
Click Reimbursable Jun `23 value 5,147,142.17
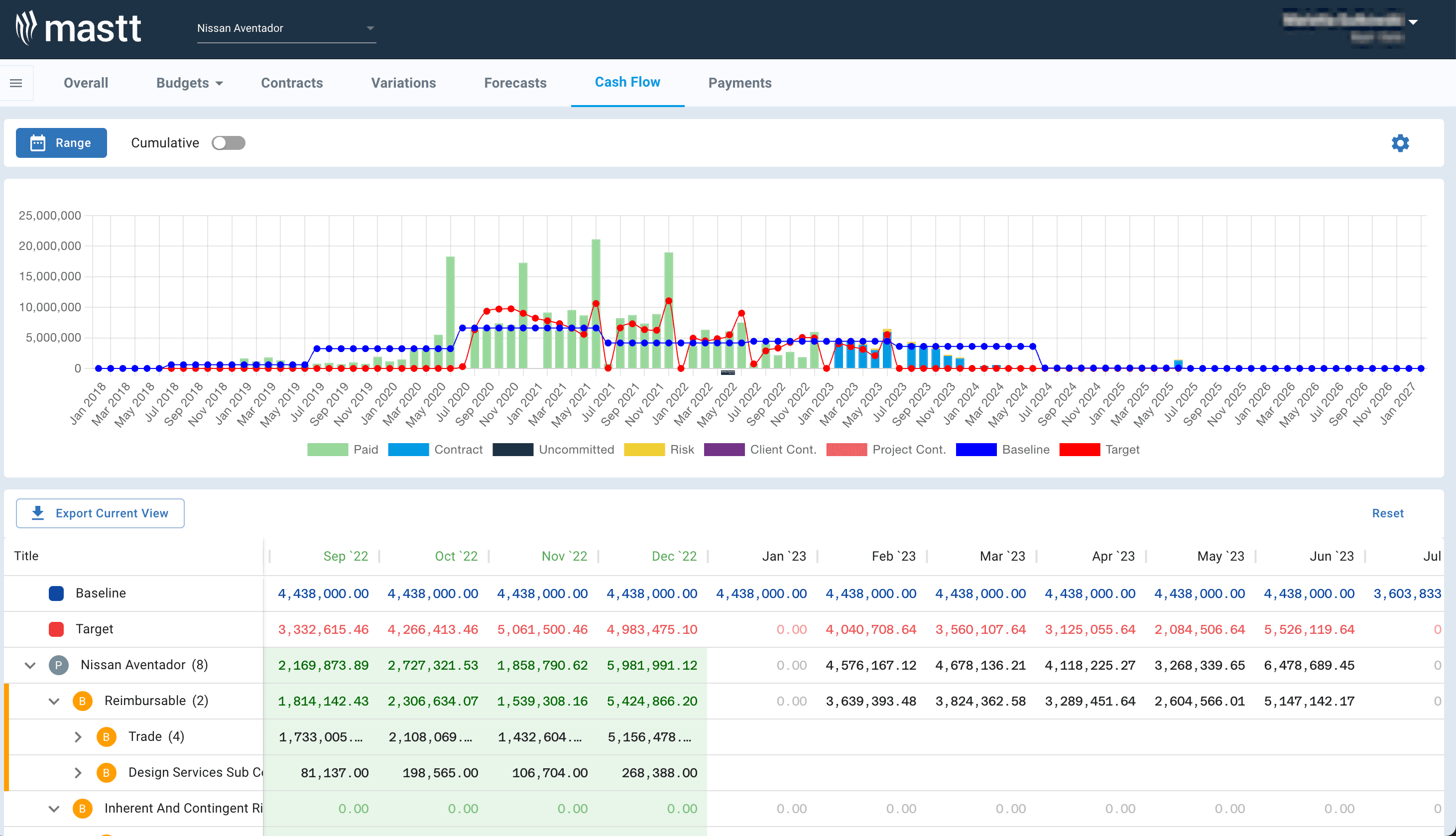(1309, 701)
